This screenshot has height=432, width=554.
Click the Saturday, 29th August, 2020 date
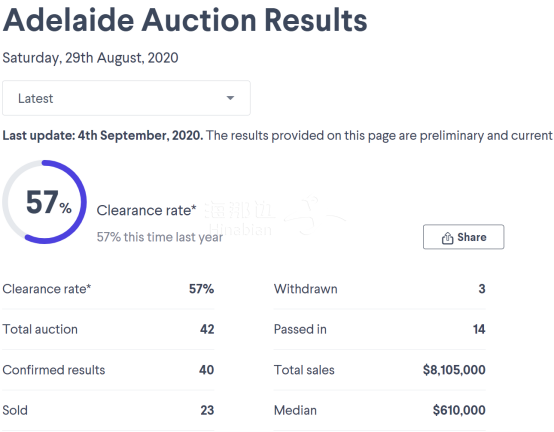[90, 58]
